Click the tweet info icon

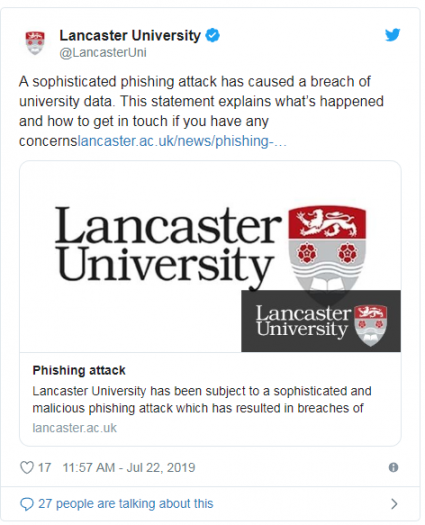coord(394,467)
